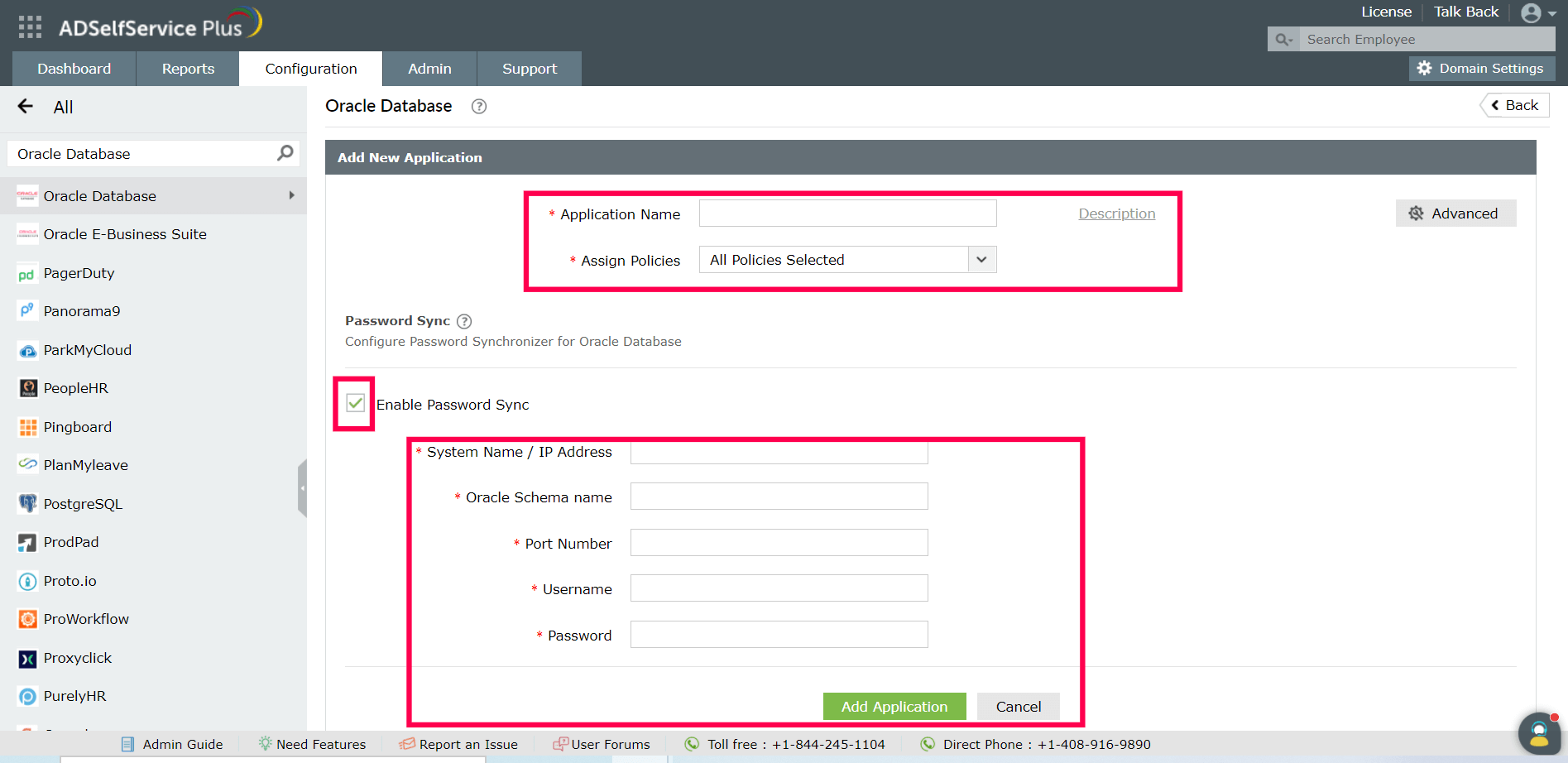Click the green Add Application button
The image size is (1568, 763).
(894, 707)
